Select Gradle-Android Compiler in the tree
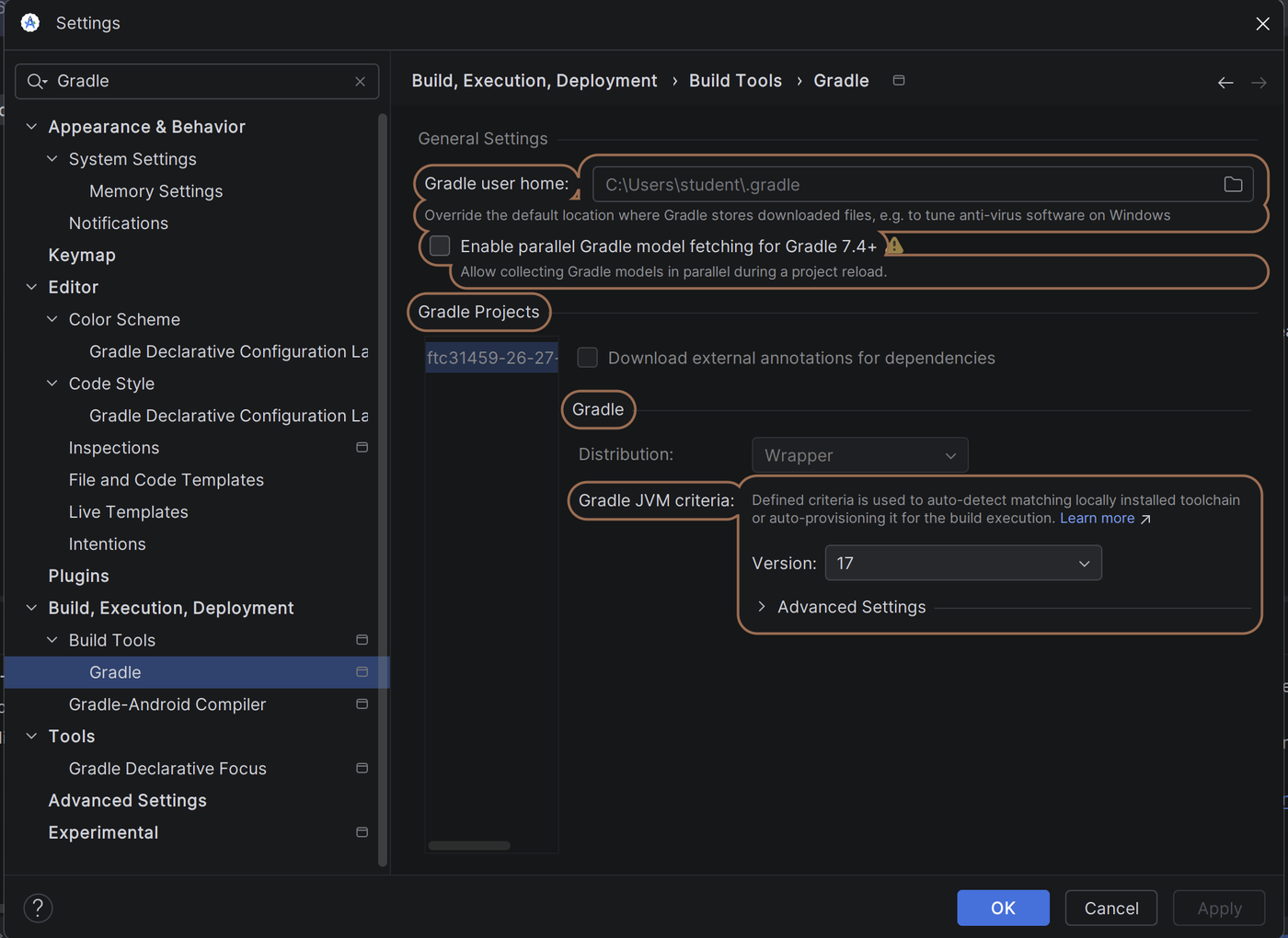Viewport: 1288px width, 938px height. tap(167, 704)
